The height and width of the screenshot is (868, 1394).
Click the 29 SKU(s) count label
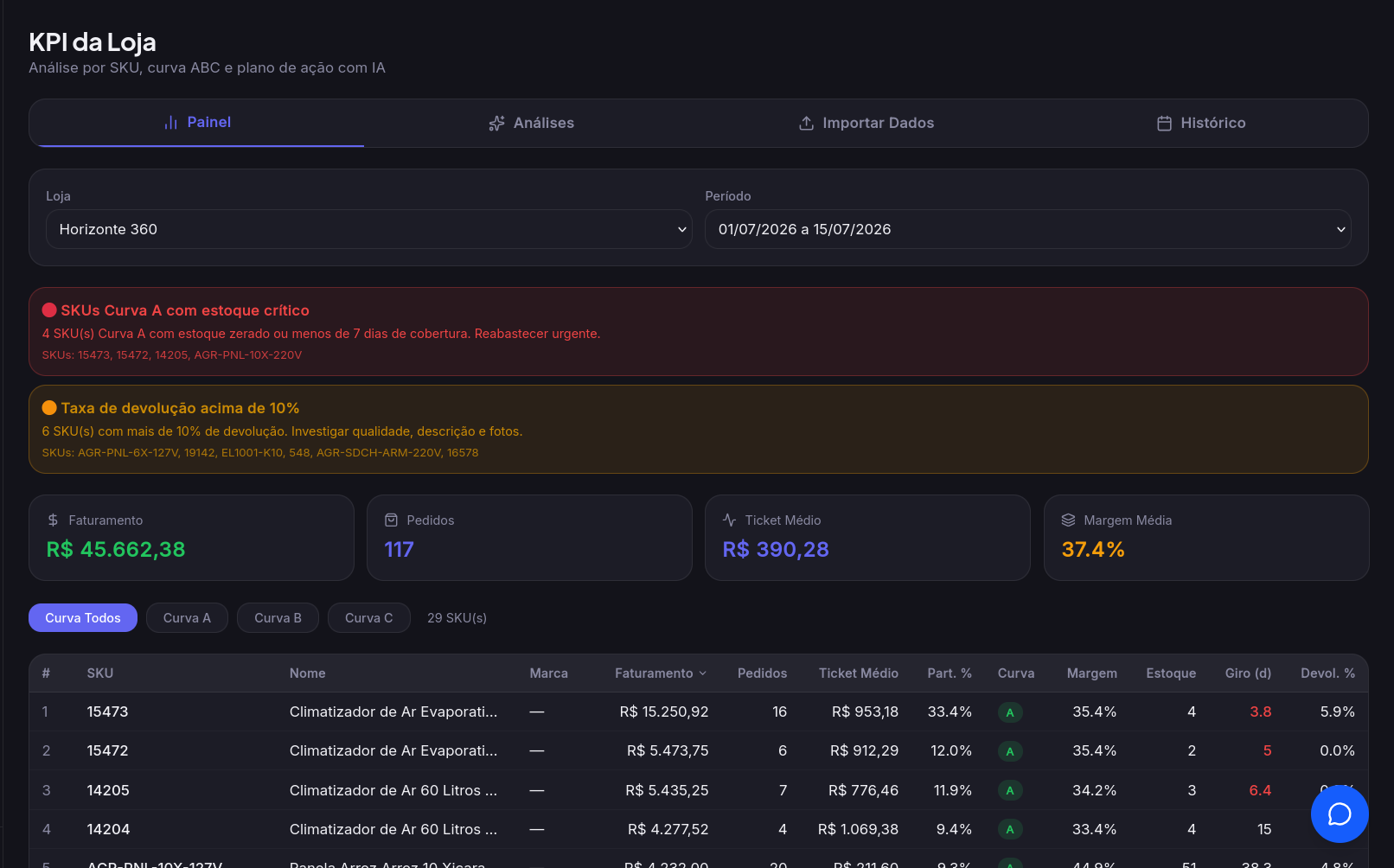coord(457,618)
